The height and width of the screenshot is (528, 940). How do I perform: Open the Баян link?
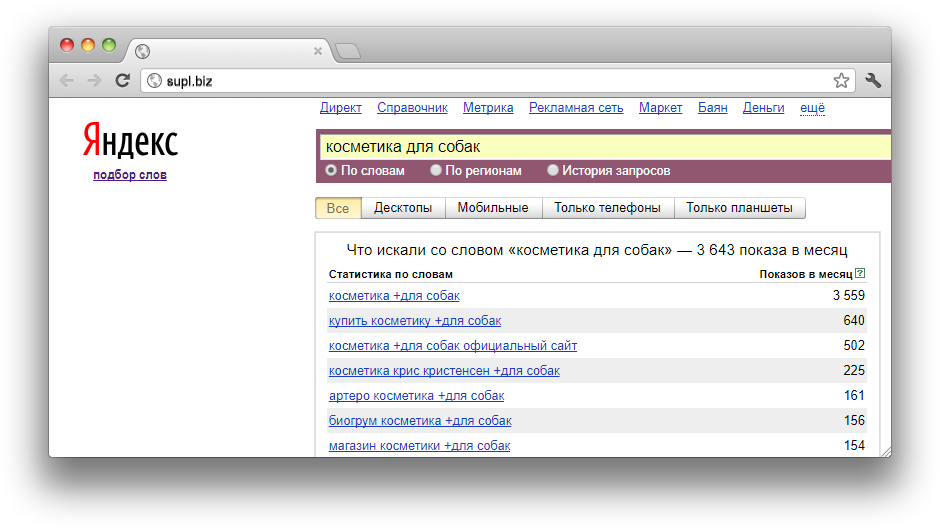713,108
